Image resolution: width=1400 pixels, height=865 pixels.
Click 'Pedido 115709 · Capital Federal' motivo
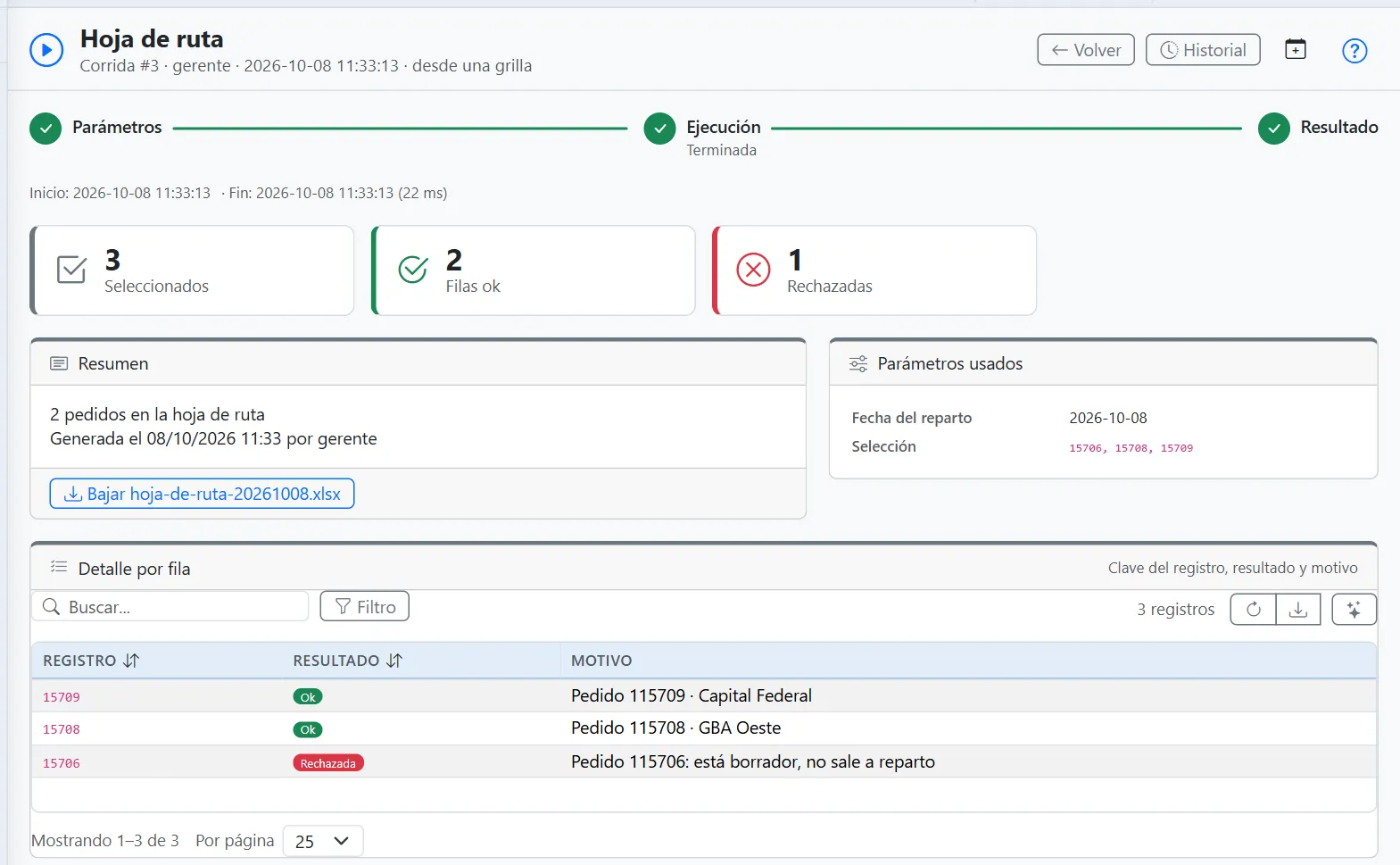692,695
